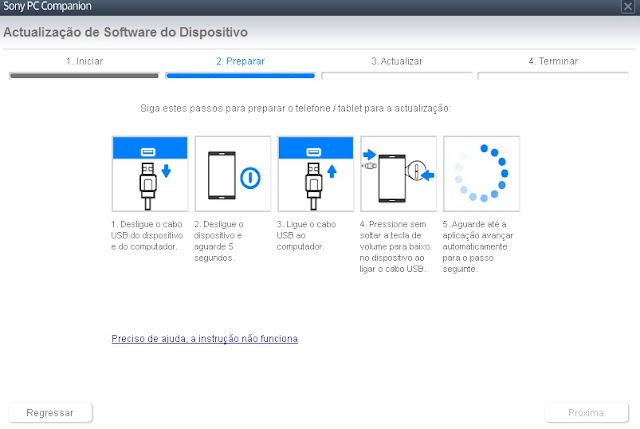Click the empty Terminar progress bar

point(553,76)
